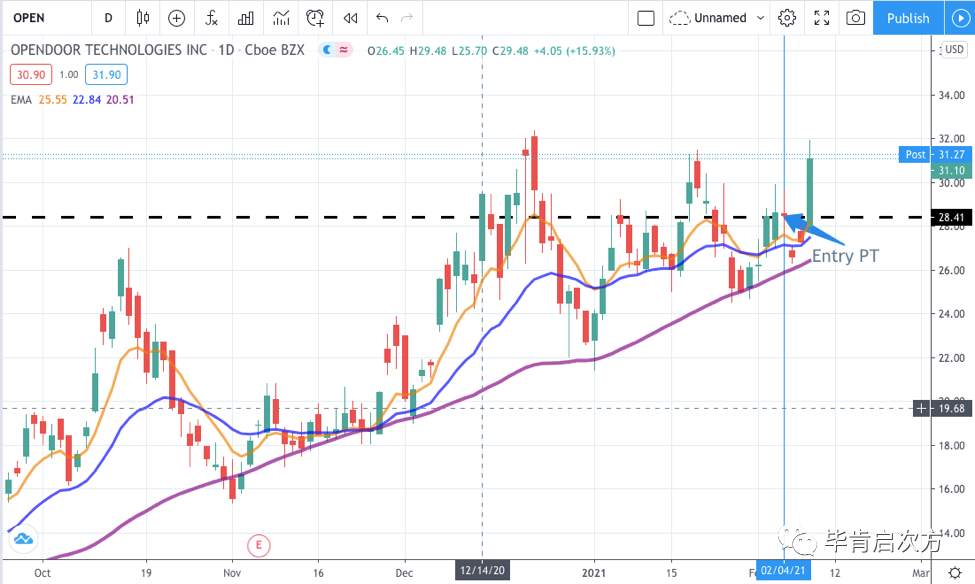Create an alert with the alarm clock icon
This screenshot has height=584, width=975.
[315, 18]
